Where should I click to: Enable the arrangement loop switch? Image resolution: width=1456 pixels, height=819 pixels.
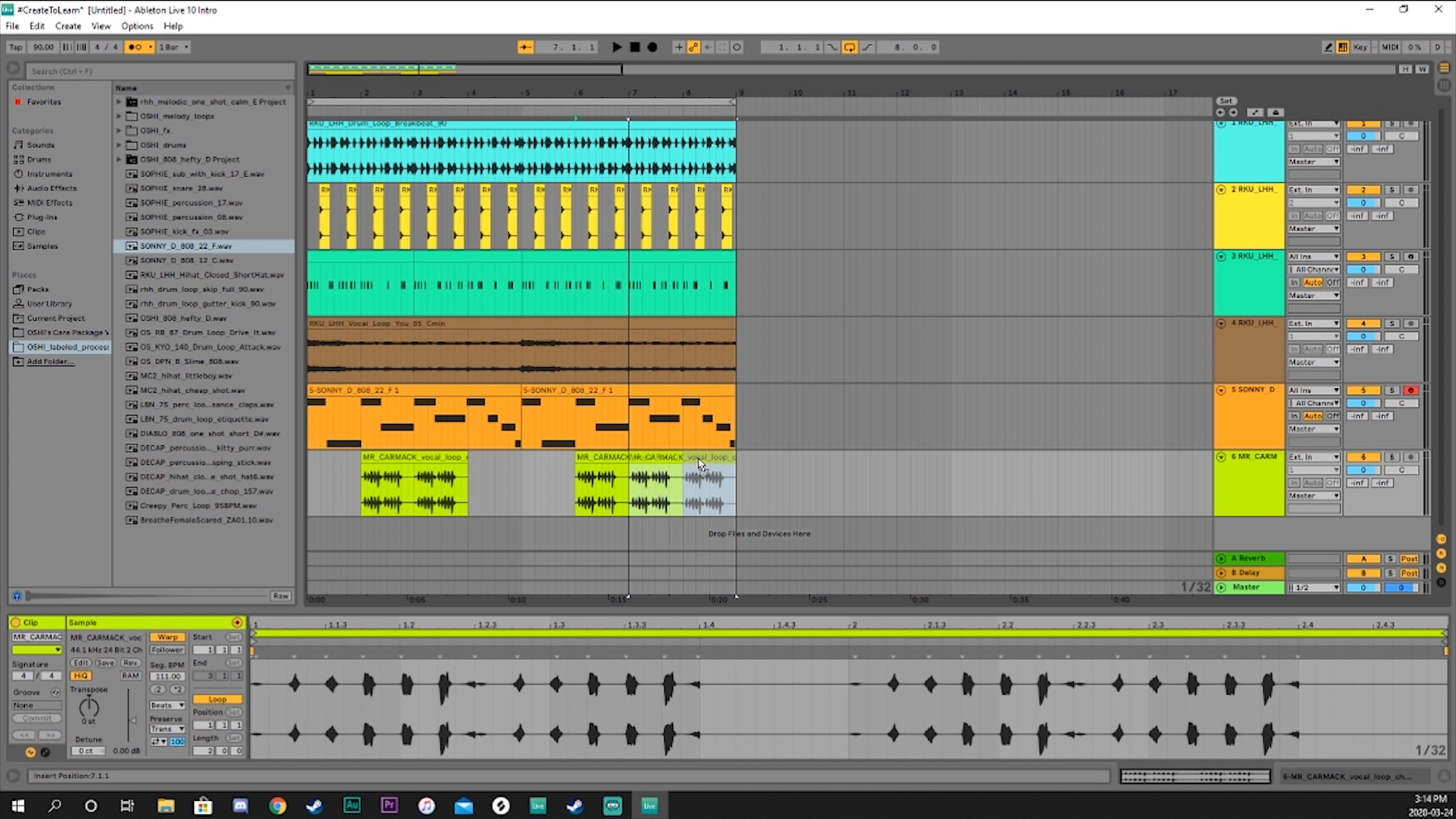[x=849, y=47]
